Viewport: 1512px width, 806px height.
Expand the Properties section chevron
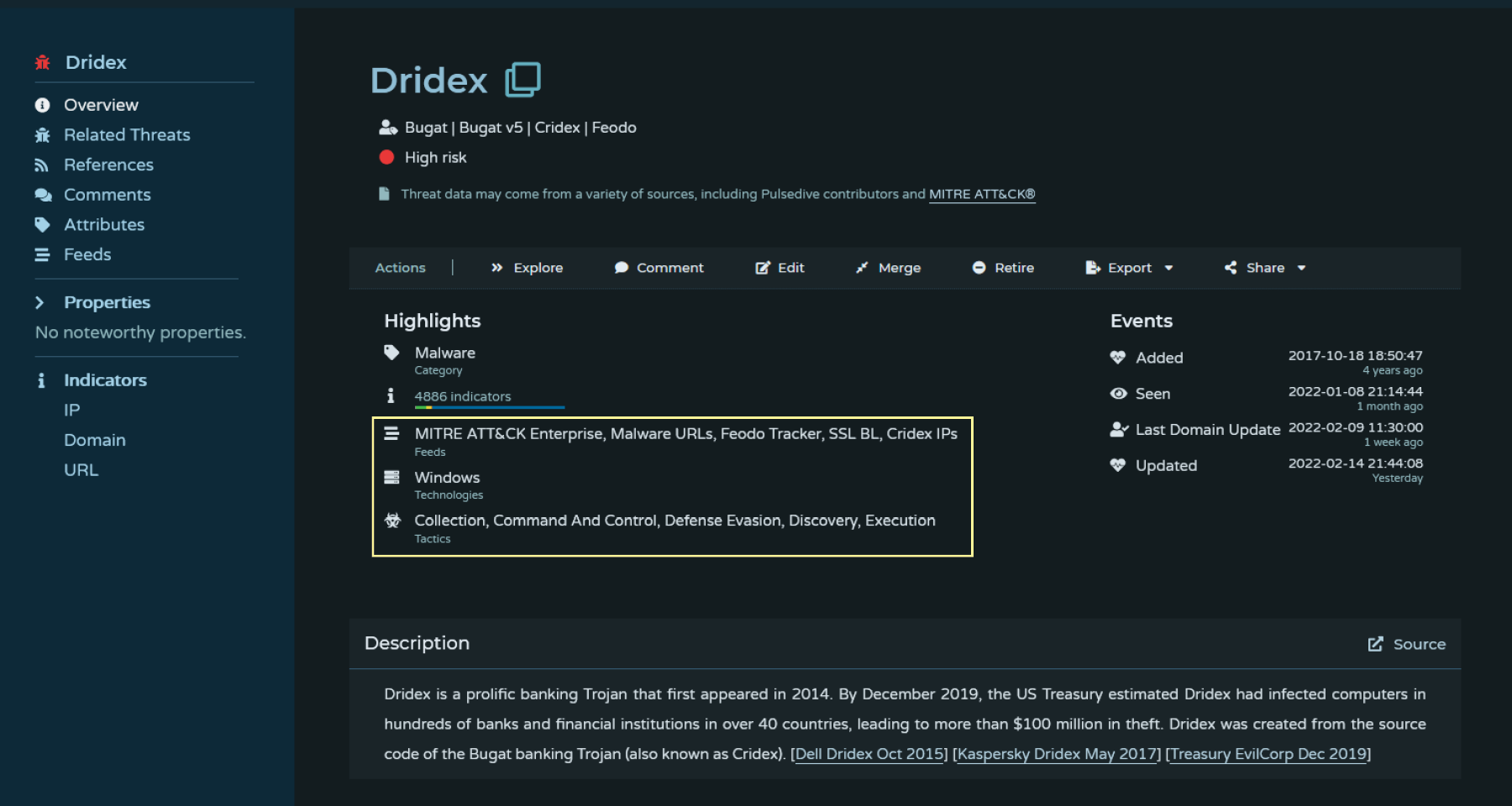pos(39,302)
